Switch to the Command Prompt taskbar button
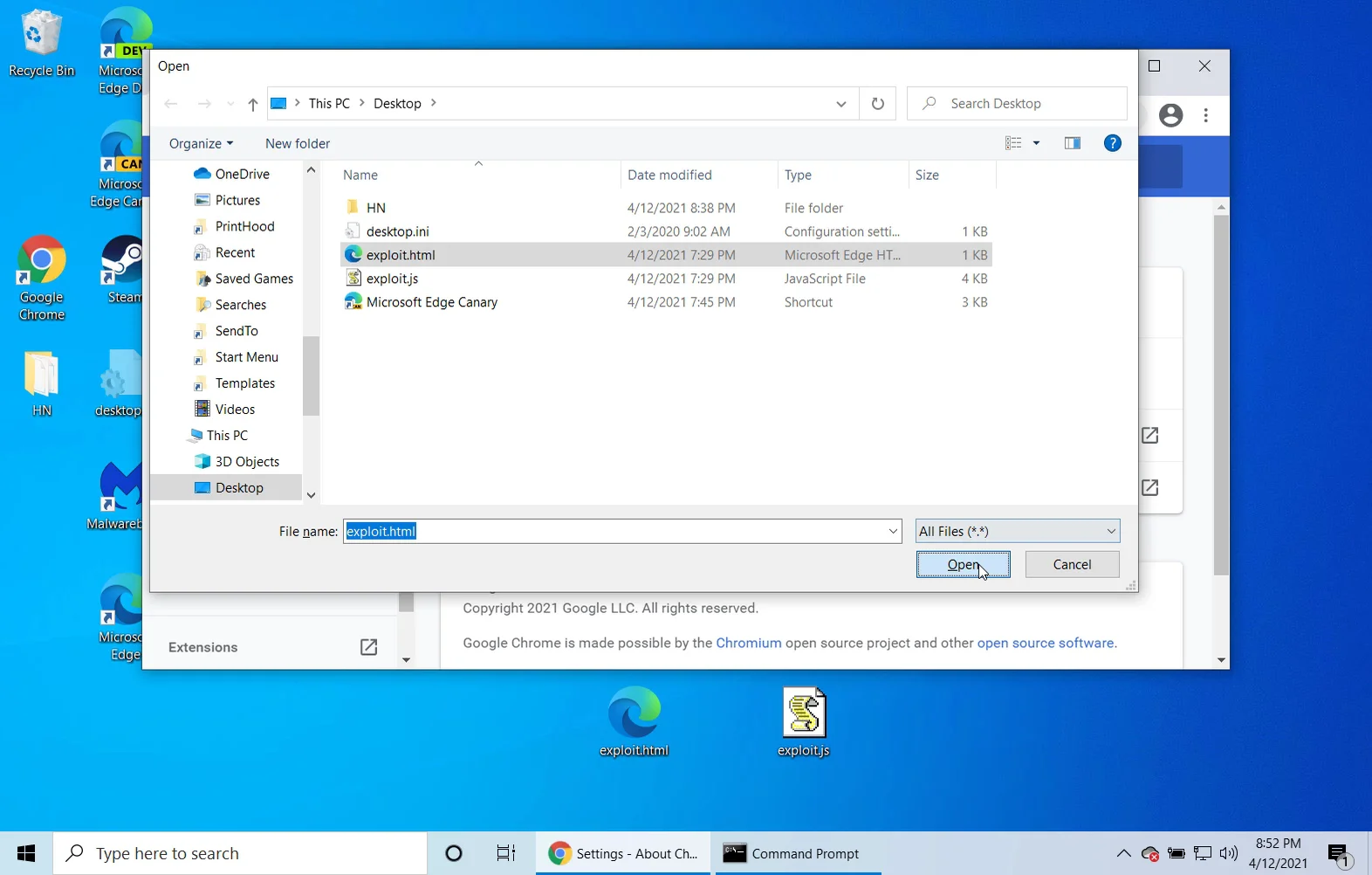Viewport: 1372px width, 875px height. pyautogui.click(x=798, y=853)
